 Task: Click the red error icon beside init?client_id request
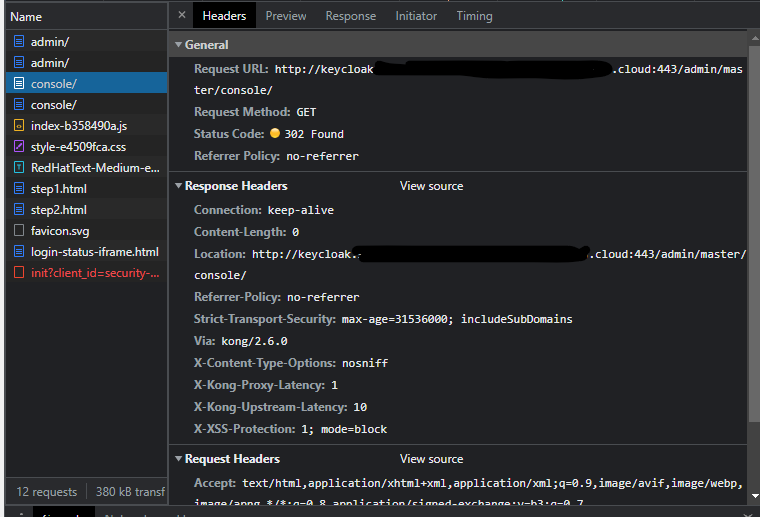tap(19, 272)
